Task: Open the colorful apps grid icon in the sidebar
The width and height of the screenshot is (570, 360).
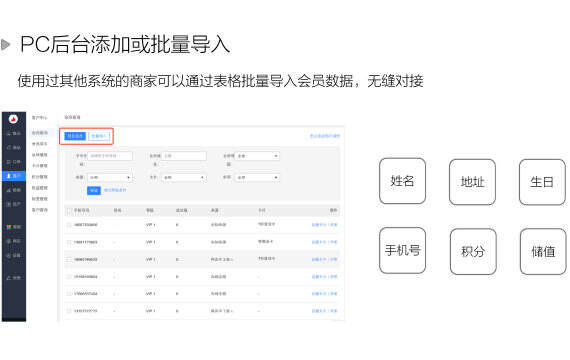Action: [9, 227]
